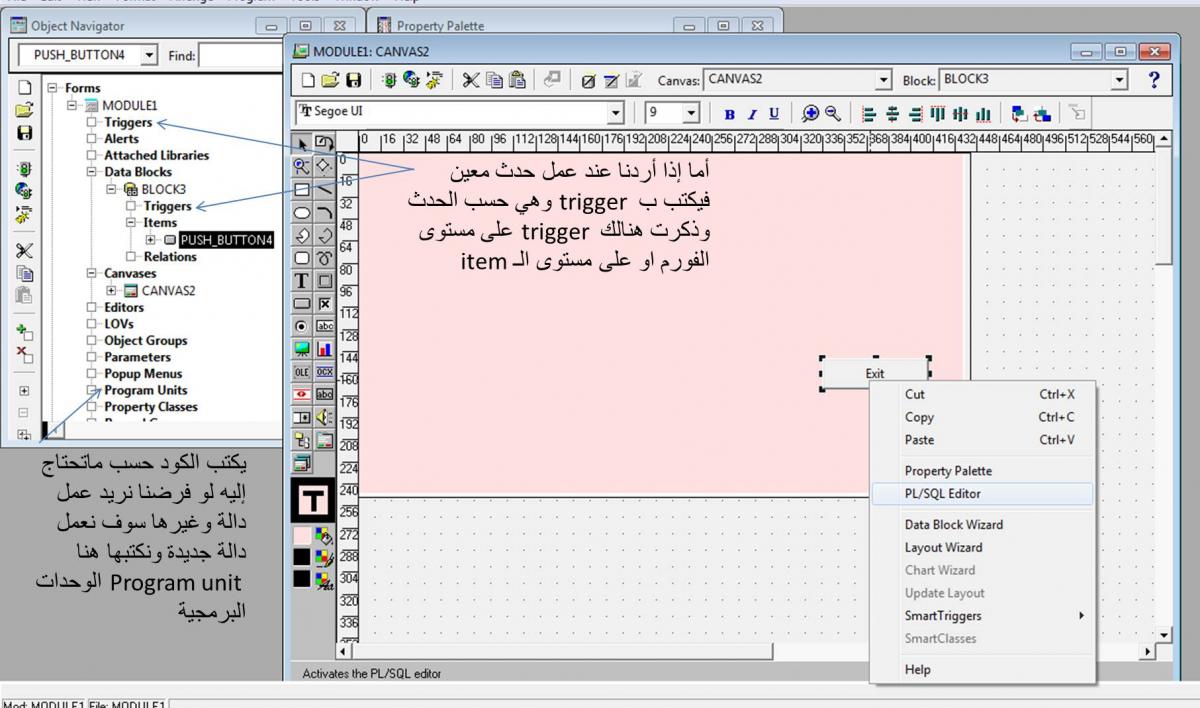Click the Find input field in Navigator
The height and width of the screenshot is (708, 1200).
(237, 56)
